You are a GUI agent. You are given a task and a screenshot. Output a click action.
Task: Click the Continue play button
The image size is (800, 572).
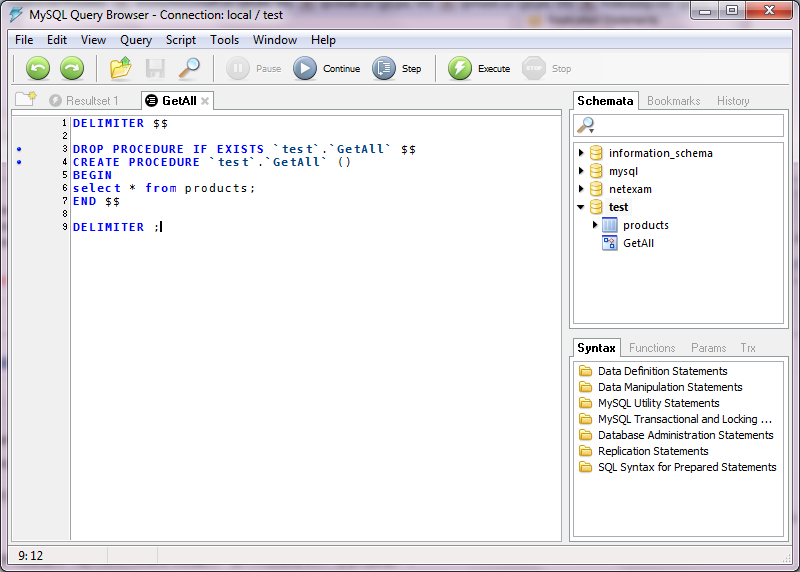tap(327, 68)
